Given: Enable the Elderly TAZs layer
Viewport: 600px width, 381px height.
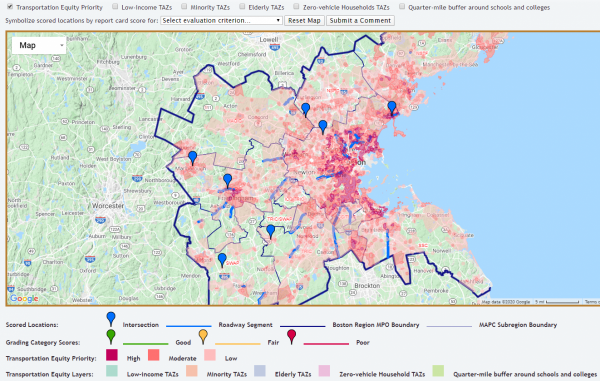Looking at the screenshot, I should (x=242, y=7).
